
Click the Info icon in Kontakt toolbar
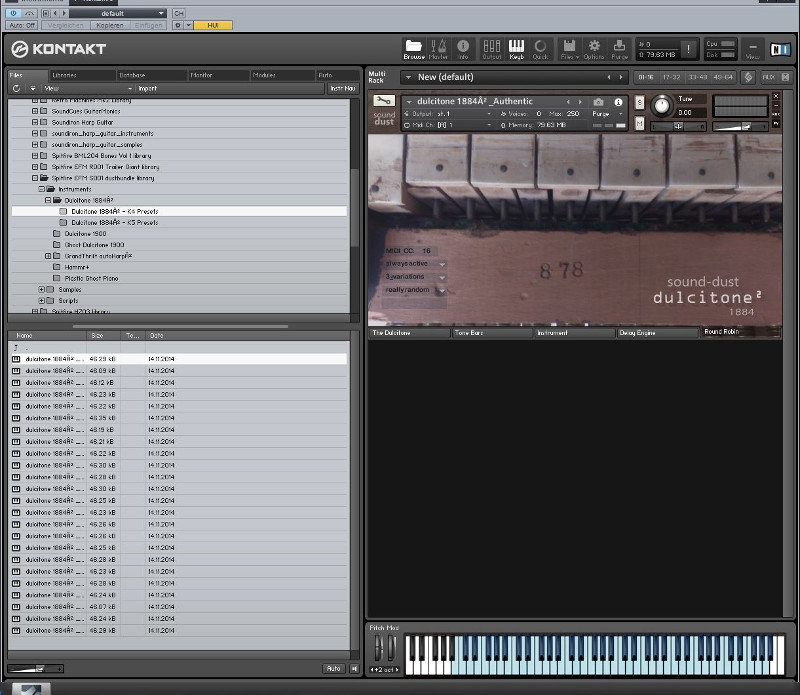(463, 49)
